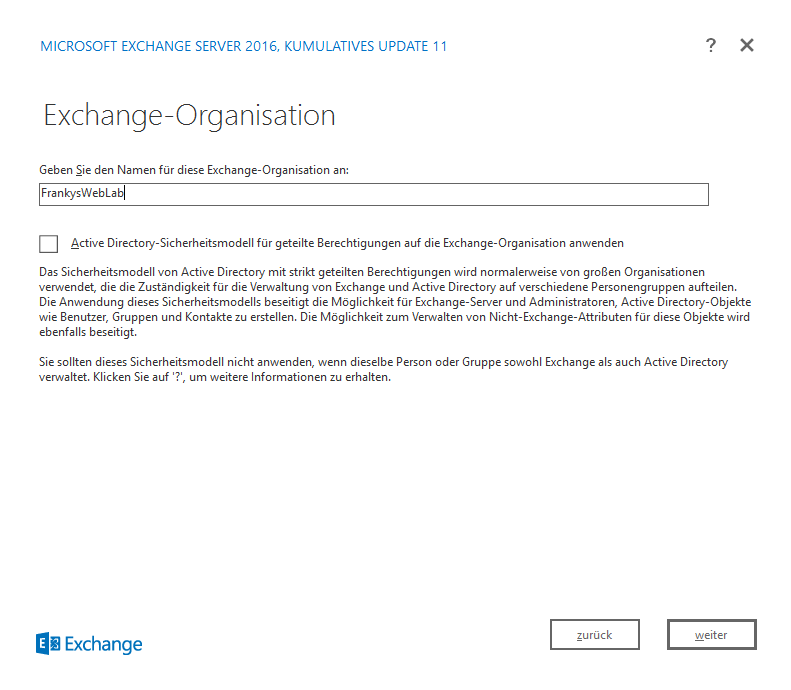Click paragraph starting Sie sollten dieses

coord(383,369)
